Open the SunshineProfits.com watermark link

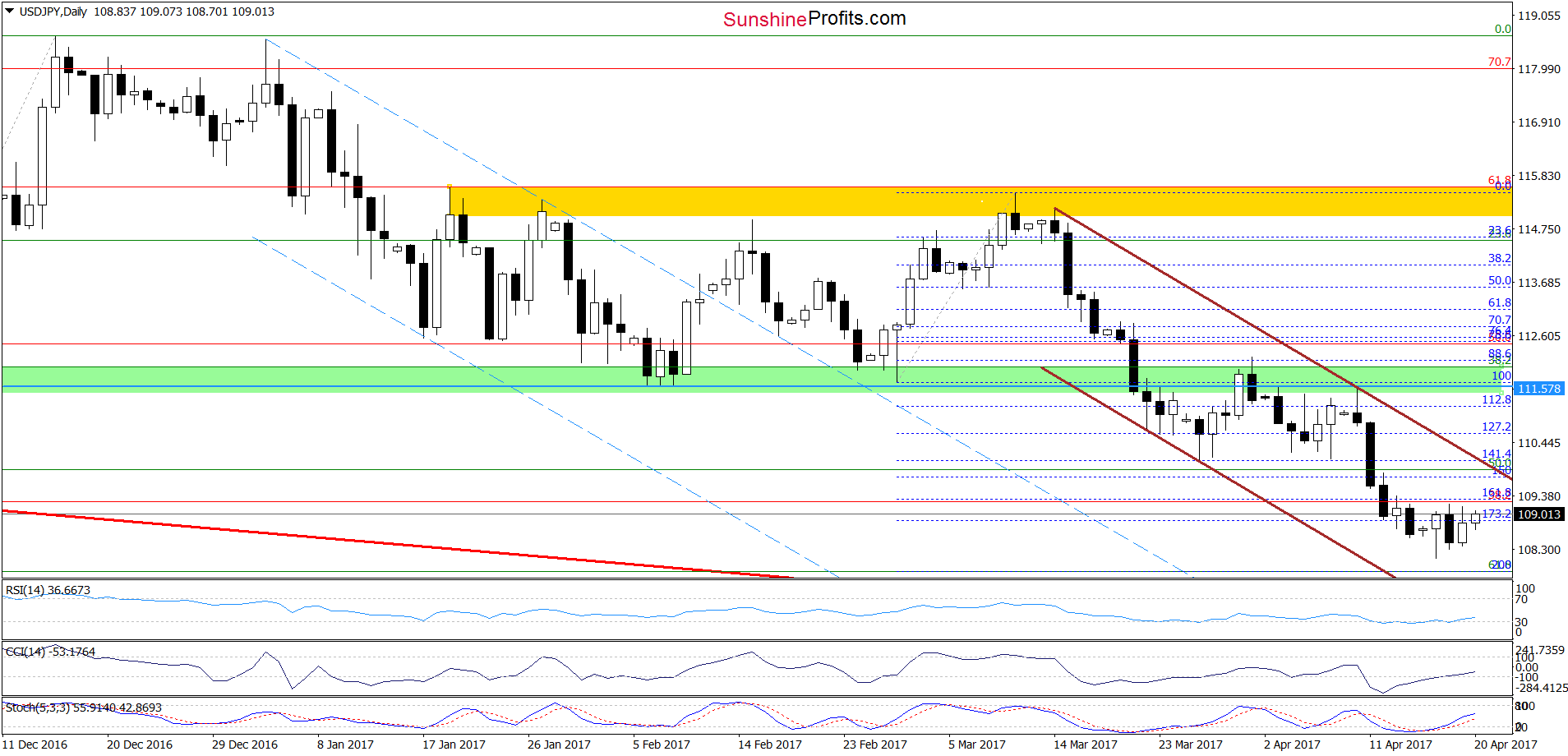click(x=814, y=19)
